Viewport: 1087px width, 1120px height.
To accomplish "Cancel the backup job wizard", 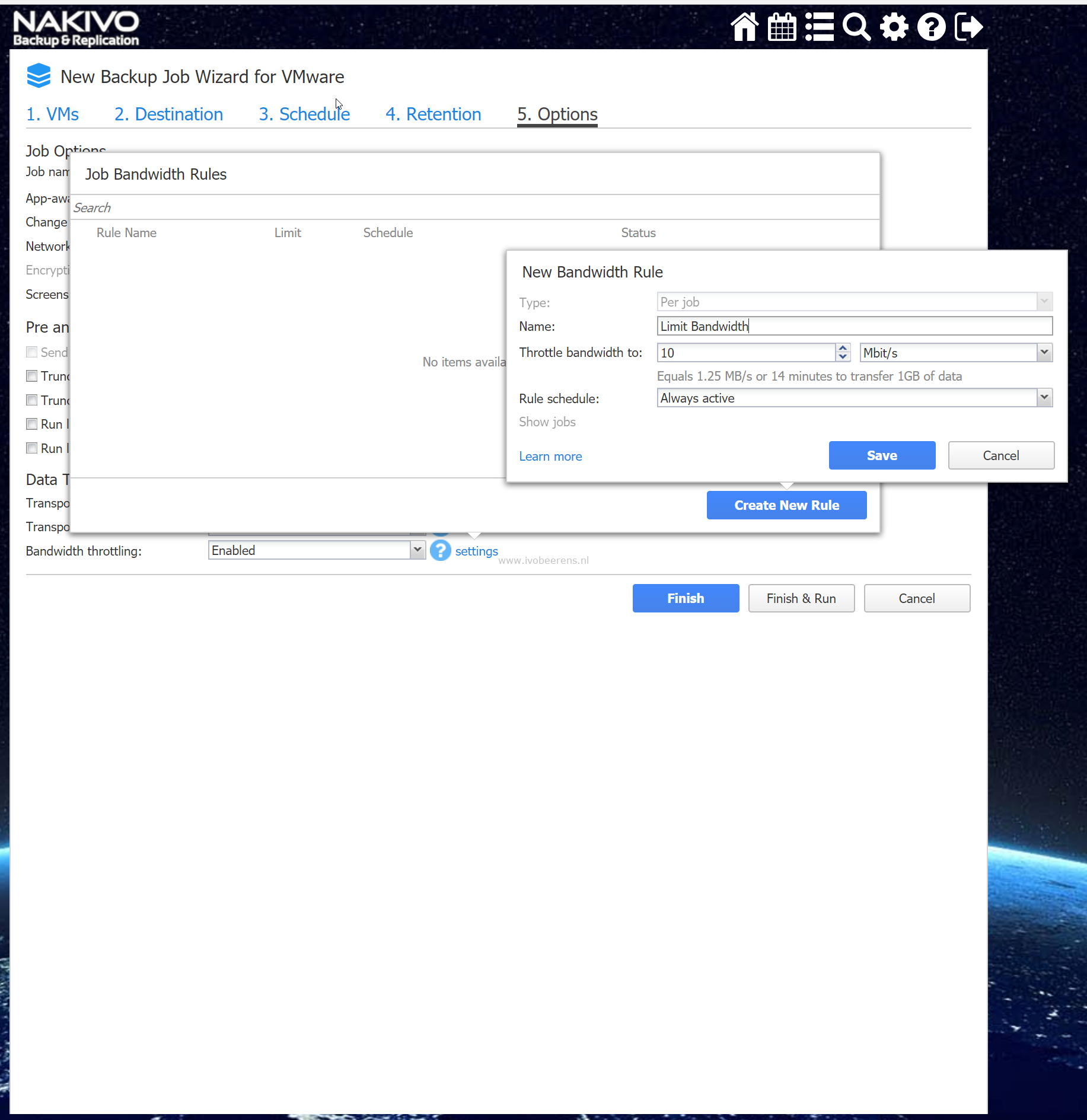I will (917, 598).
